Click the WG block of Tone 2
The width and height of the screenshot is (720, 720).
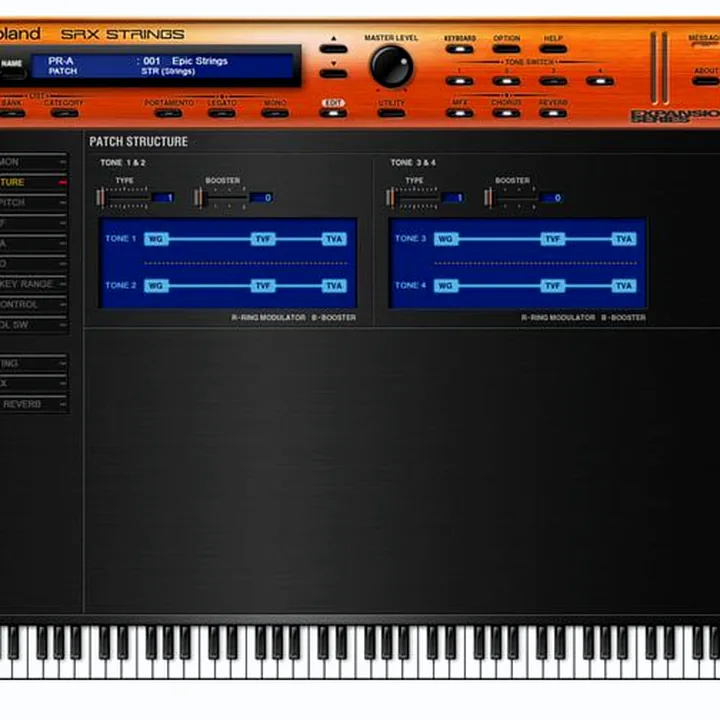(156, 286)
